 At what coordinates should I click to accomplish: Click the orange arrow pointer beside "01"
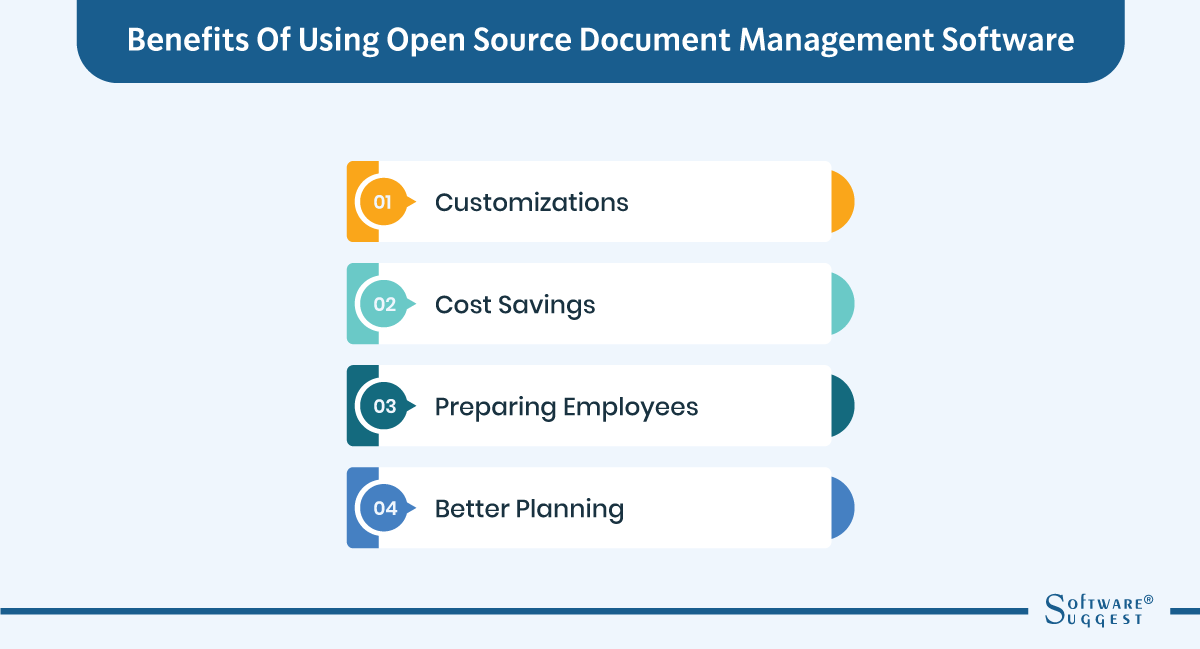coord(410,201)
